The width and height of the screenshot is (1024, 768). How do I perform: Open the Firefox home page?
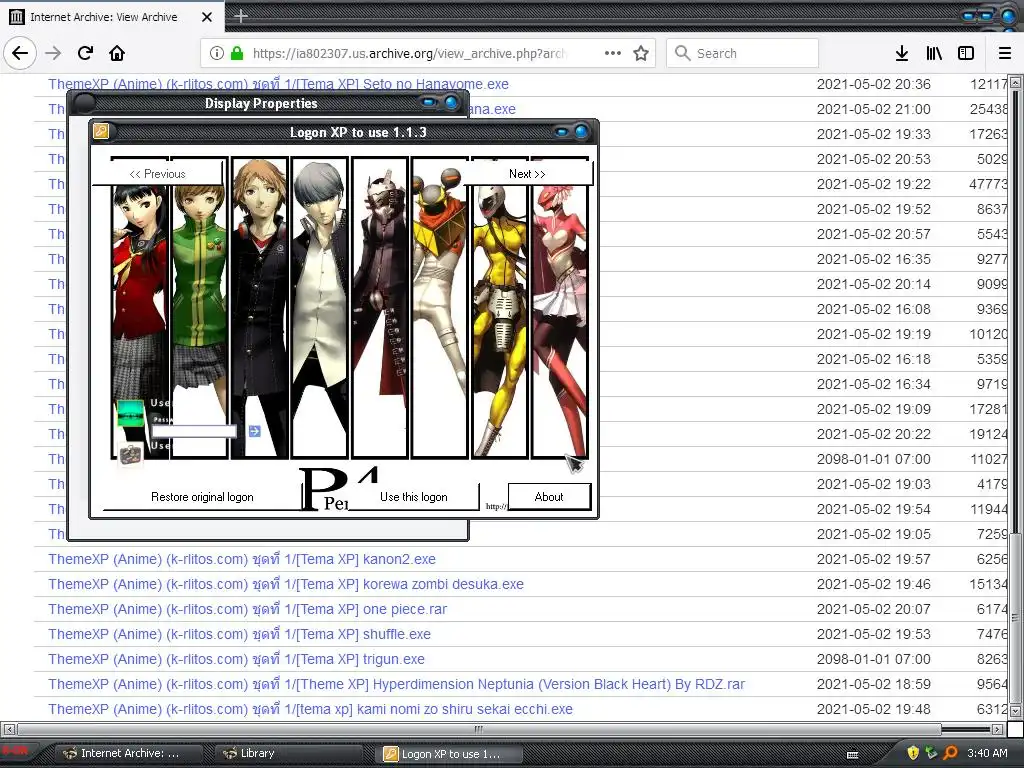click(x=117, y=53)
